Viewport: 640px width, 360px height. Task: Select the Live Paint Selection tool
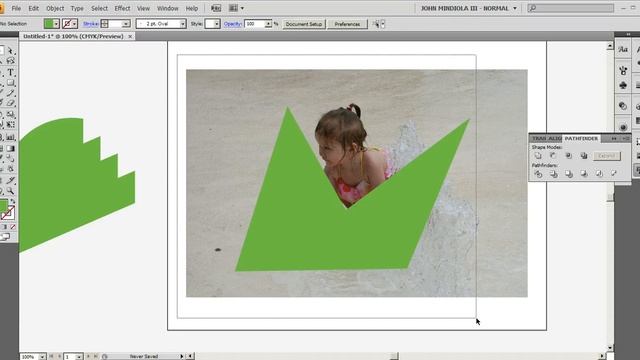pos(11,169)
